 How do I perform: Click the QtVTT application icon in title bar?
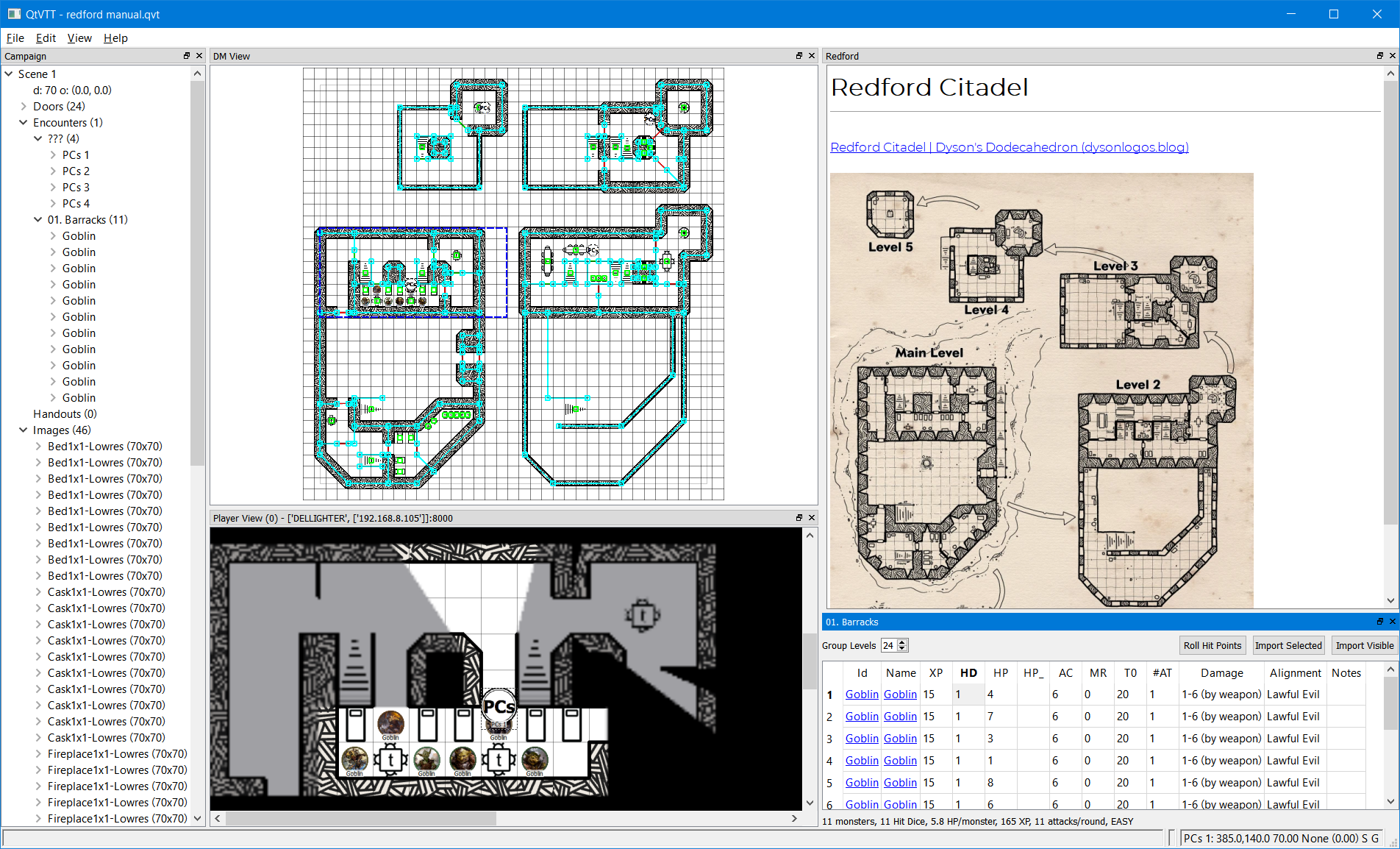click(x=14, y=14)
